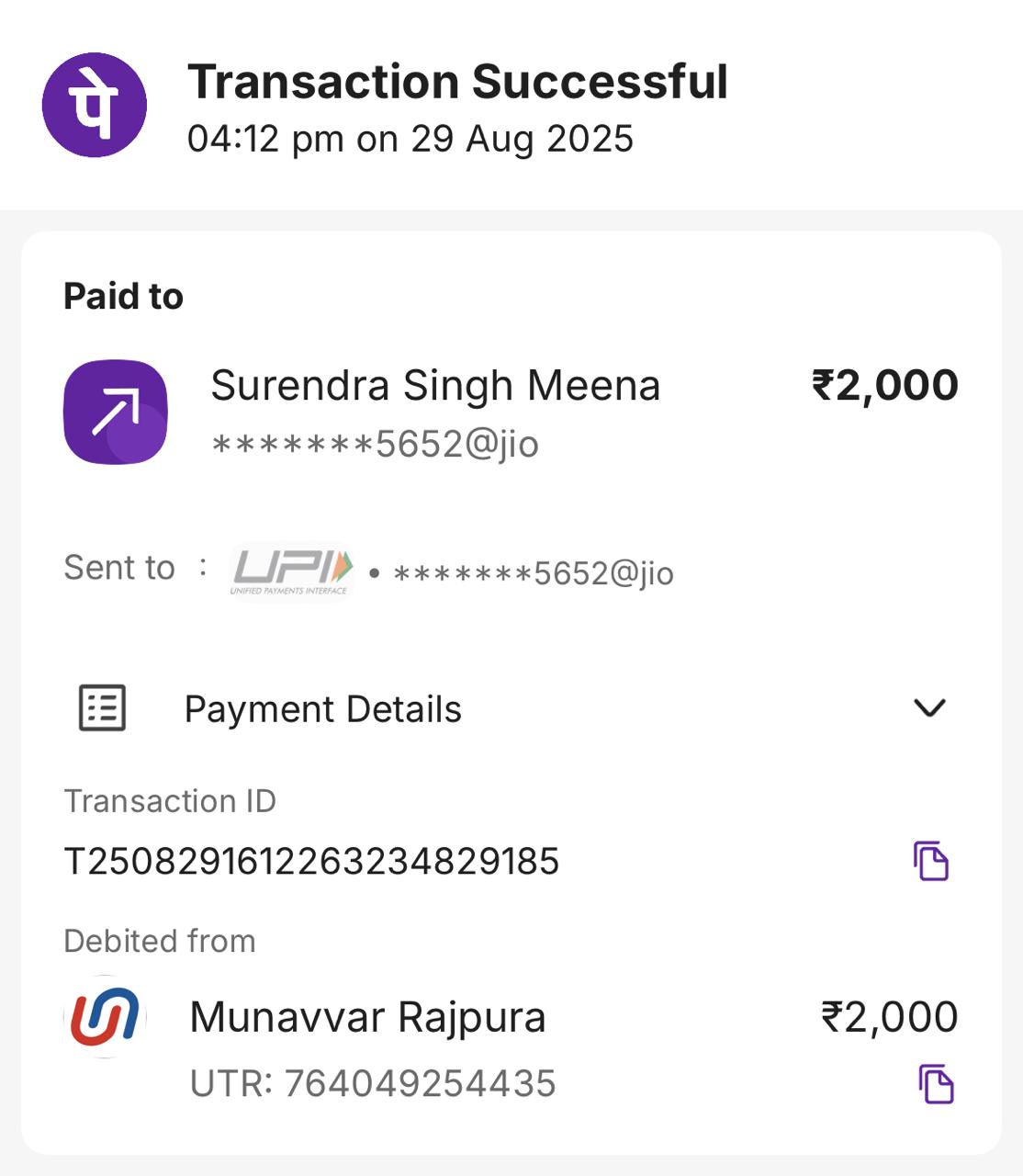Click the Transaction Successful heading
The height and width of the screenshot is (1176, 1023).
457,82
